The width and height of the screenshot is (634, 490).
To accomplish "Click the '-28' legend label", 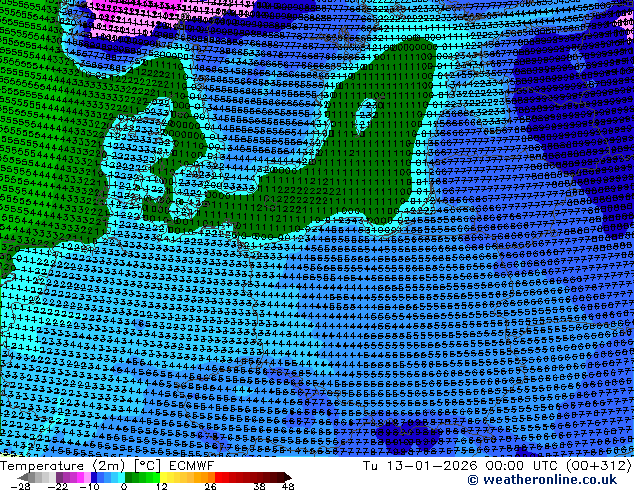I will click(20, 486).
